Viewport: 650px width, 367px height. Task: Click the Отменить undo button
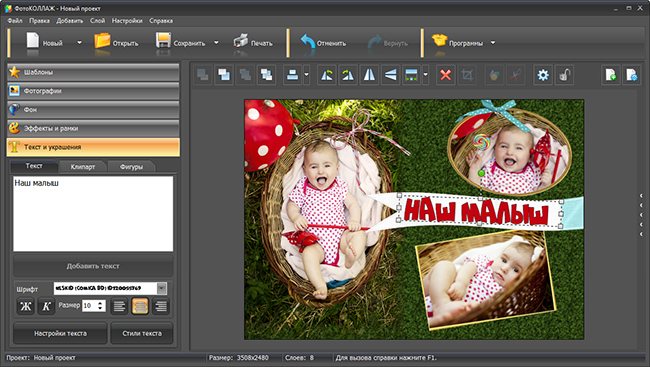pos(323,42)
